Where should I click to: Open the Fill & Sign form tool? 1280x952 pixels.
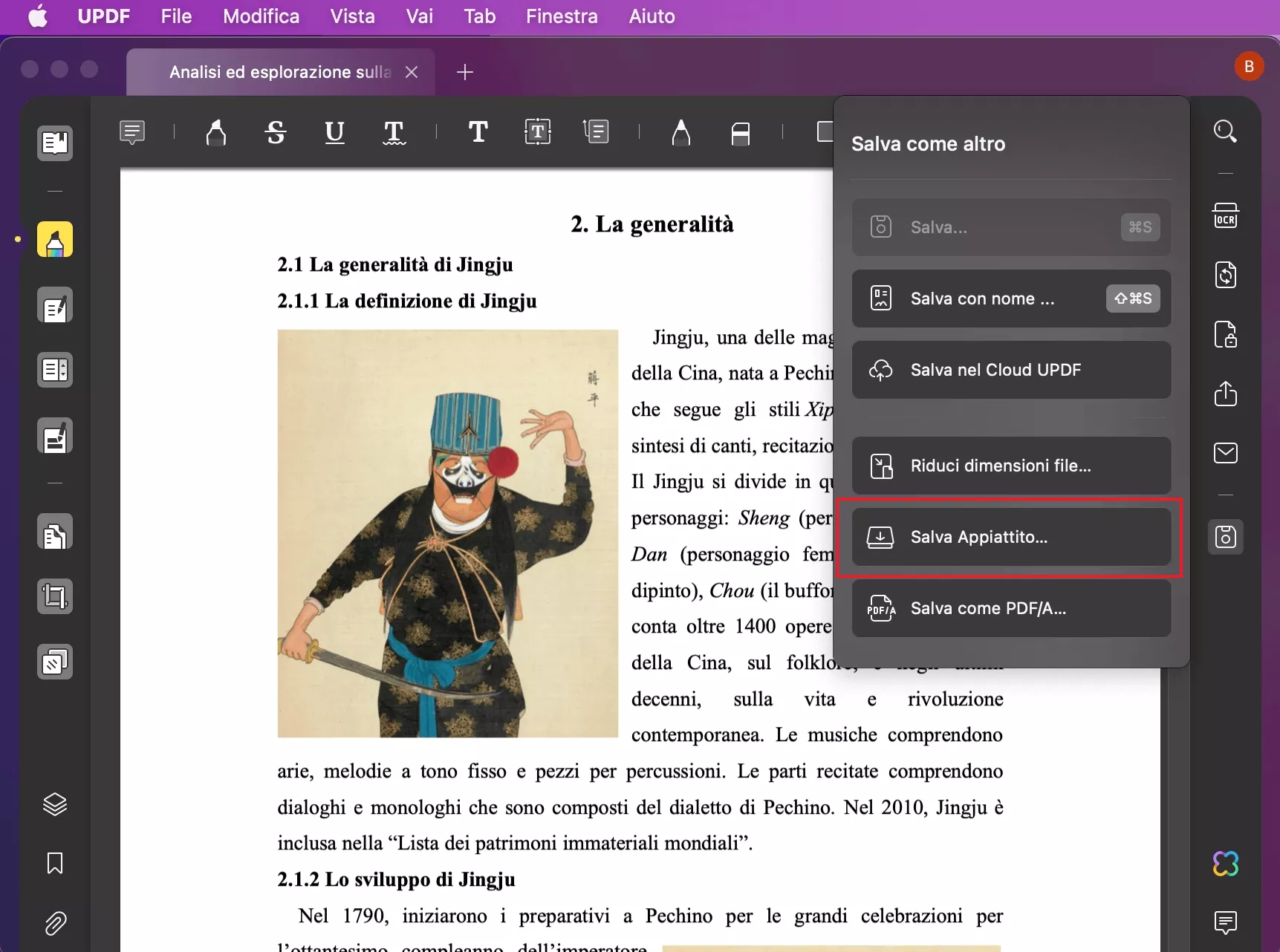pos(55,436)
